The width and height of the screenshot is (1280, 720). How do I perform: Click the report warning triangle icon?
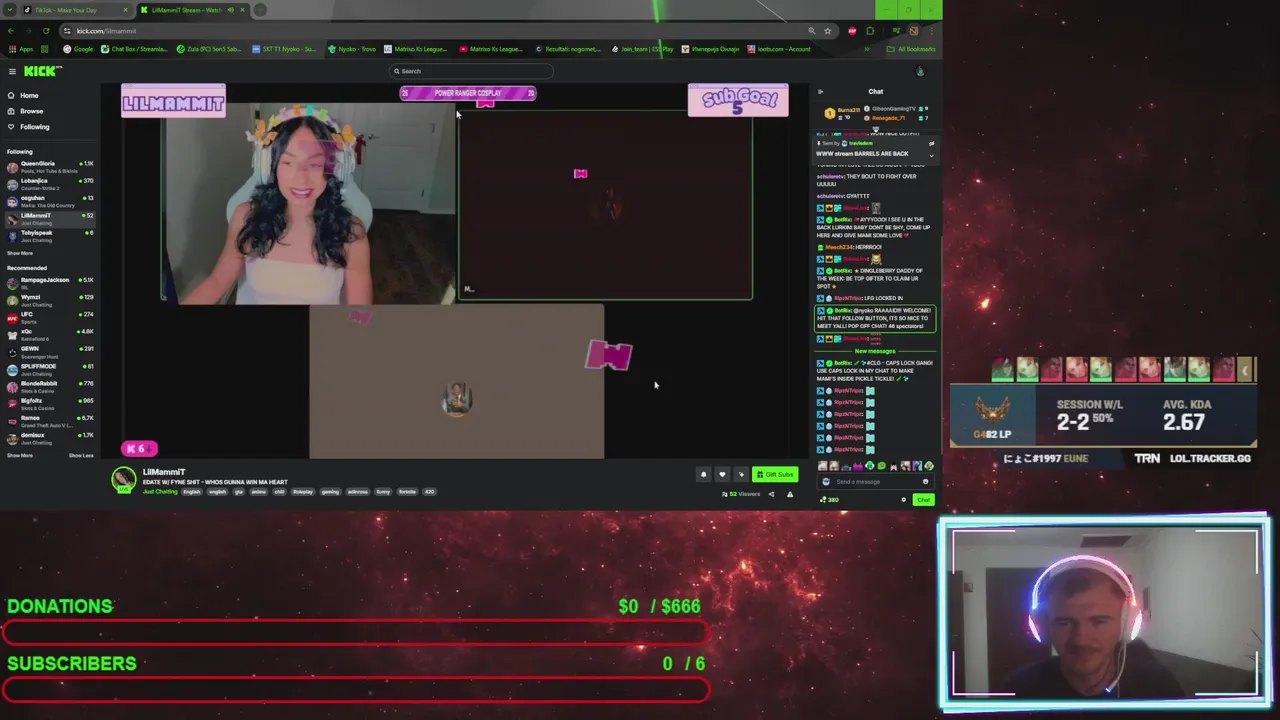(790, 494)
